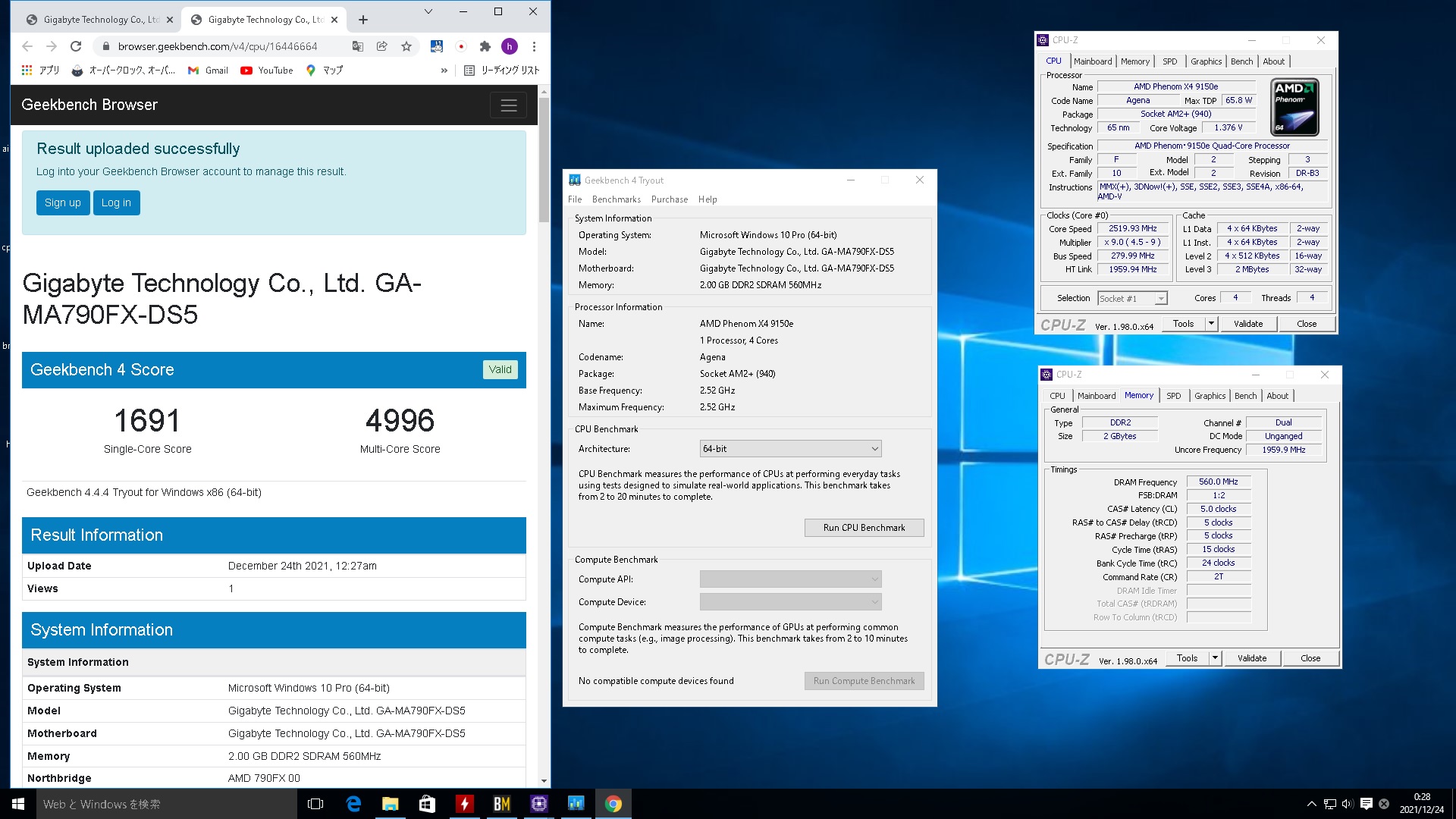This screenshot has width=1456, height=819.
Task: Switch to Bench tab in top CPU-Z window
Action: pyautogui.click(x=1241, y=61)
